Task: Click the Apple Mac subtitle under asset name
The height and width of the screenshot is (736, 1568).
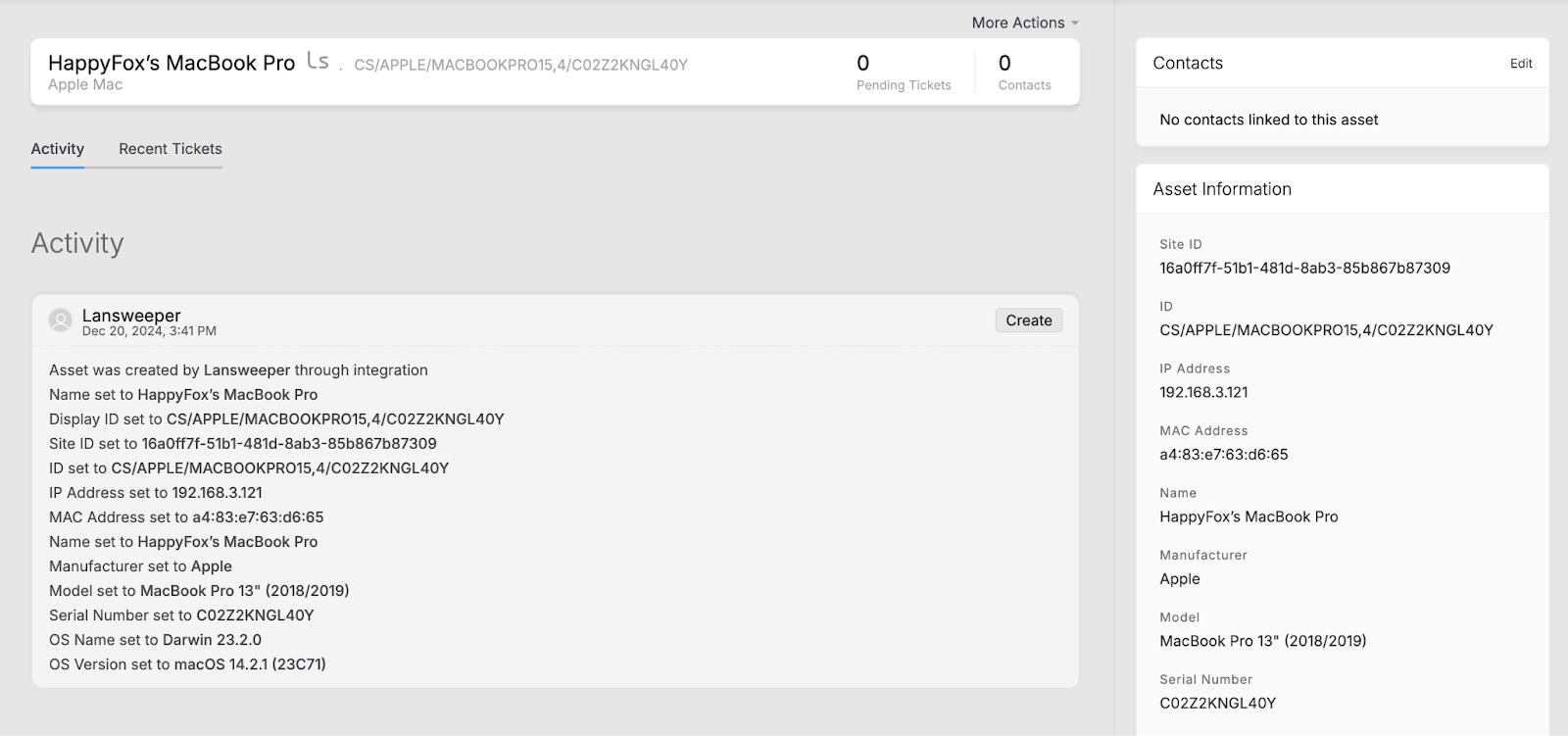Action: click(x=85, y=85)
